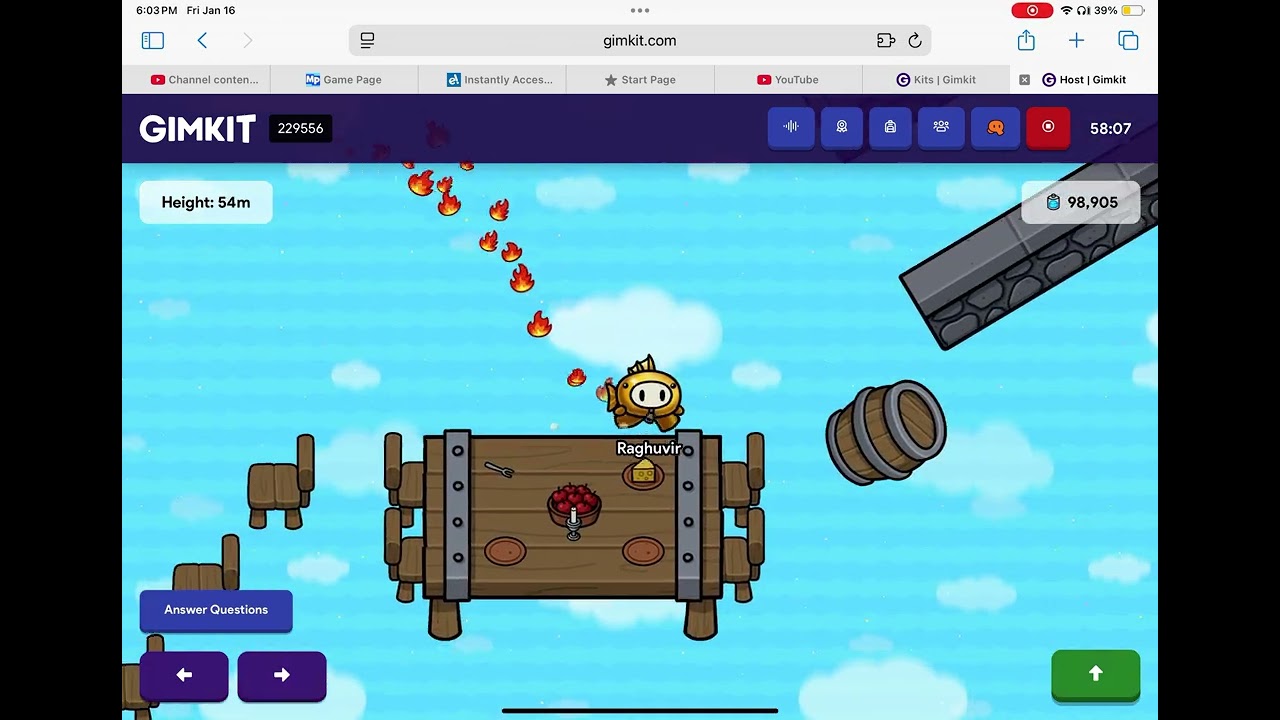Screen dimensions: 1280x720
Task: Click the golden fish player character
Action: coord(647,394)
